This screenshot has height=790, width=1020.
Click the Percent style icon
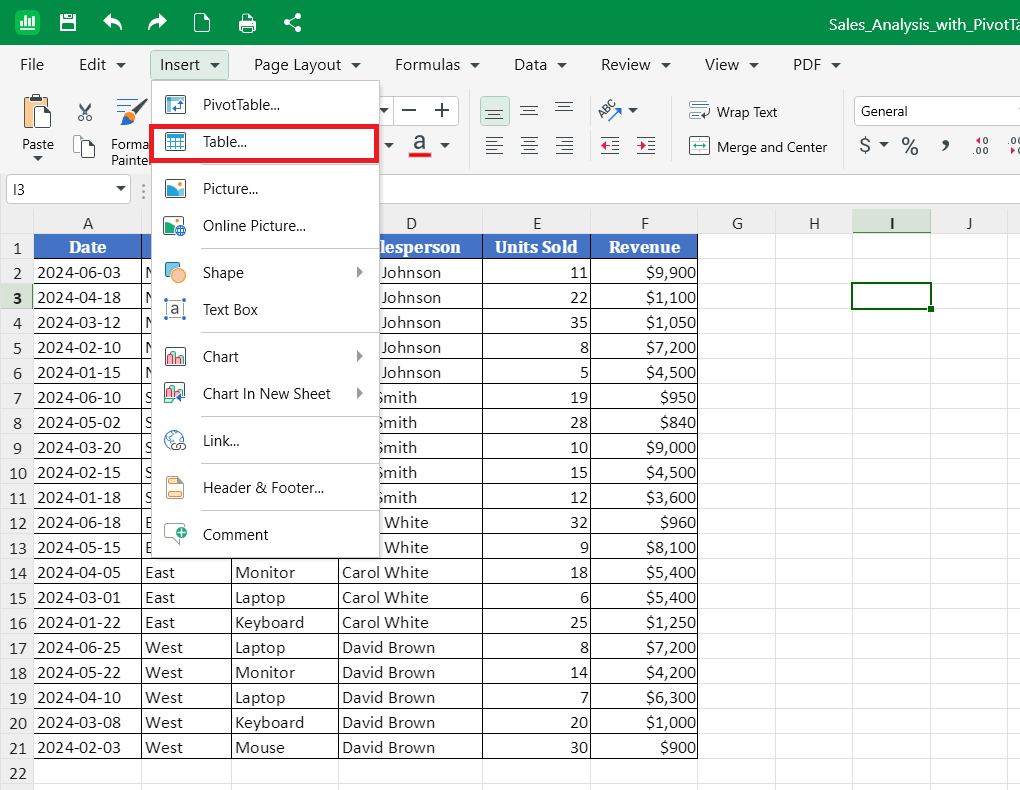coord(909,146)
